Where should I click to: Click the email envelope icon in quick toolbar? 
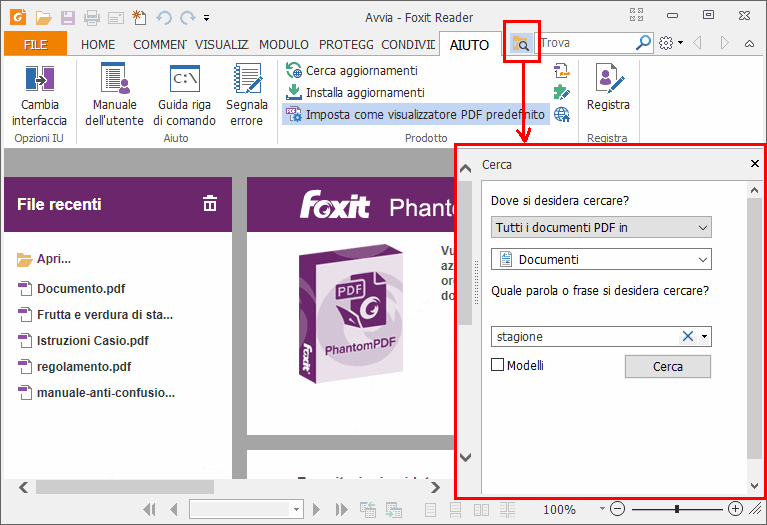point(116,19)
